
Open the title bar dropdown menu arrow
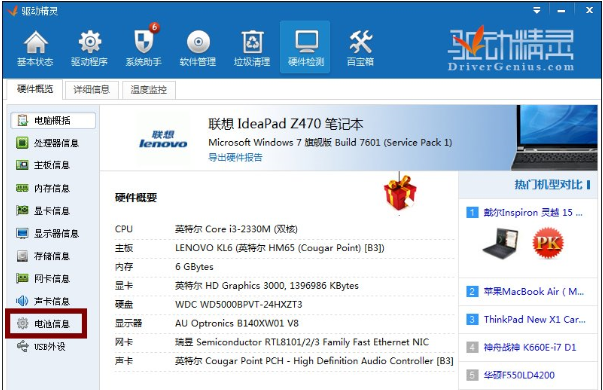point(536,10)
